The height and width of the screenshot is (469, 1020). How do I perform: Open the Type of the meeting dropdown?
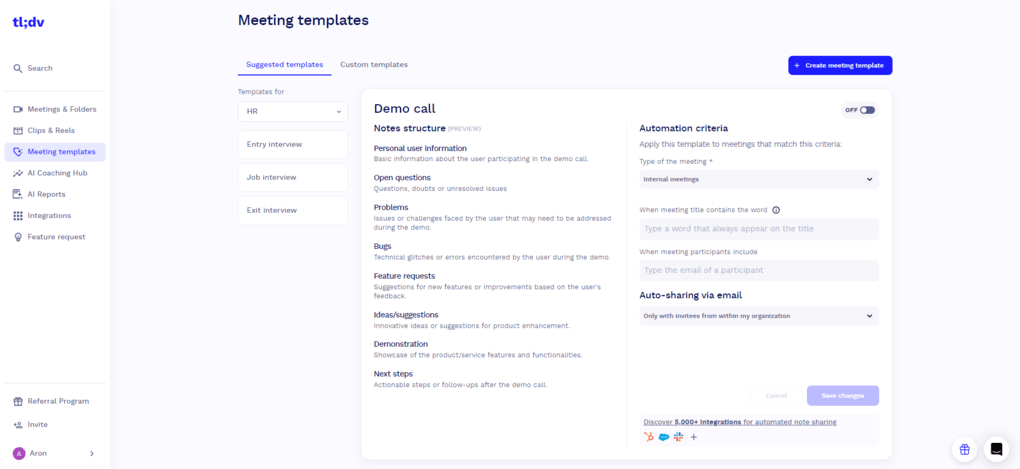point(759,180)
